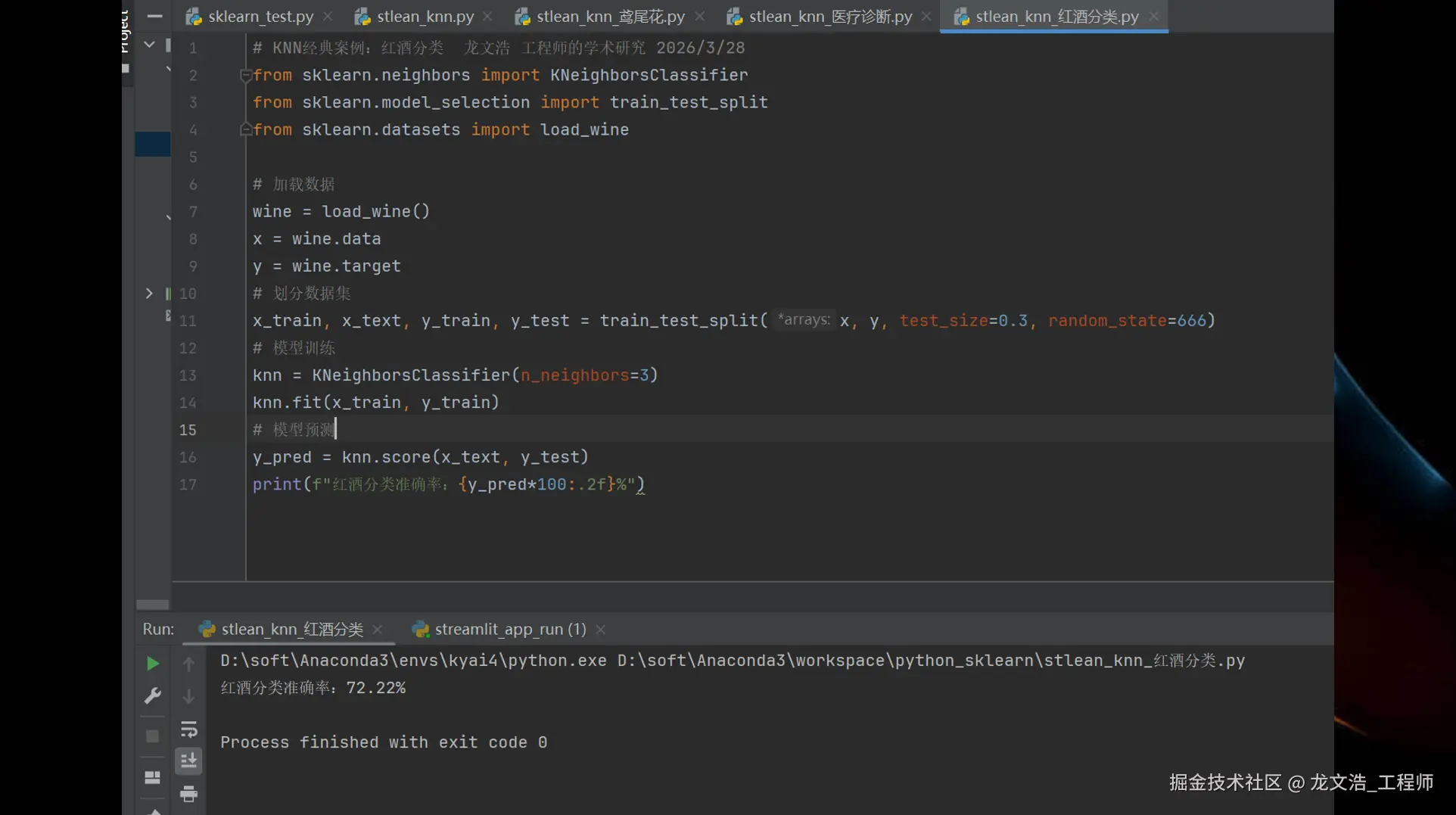The width and height of the screenshot is (1456, 815).
Task: Close the stlean_knn.py tab
Action: (487, 16)
